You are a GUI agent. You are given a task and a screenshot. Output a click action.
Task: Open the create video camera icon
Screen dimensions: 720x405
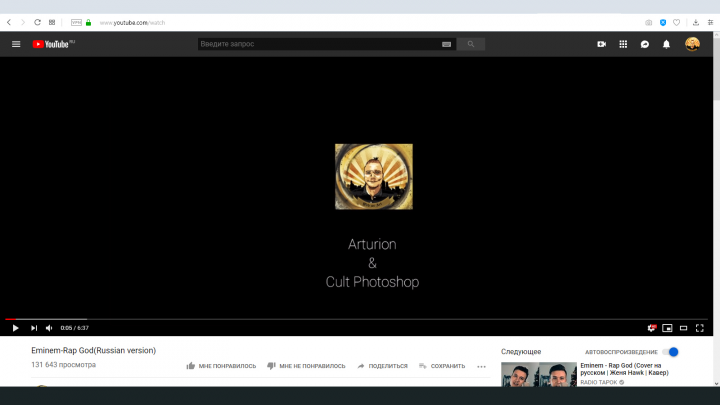tap(602, 44)
